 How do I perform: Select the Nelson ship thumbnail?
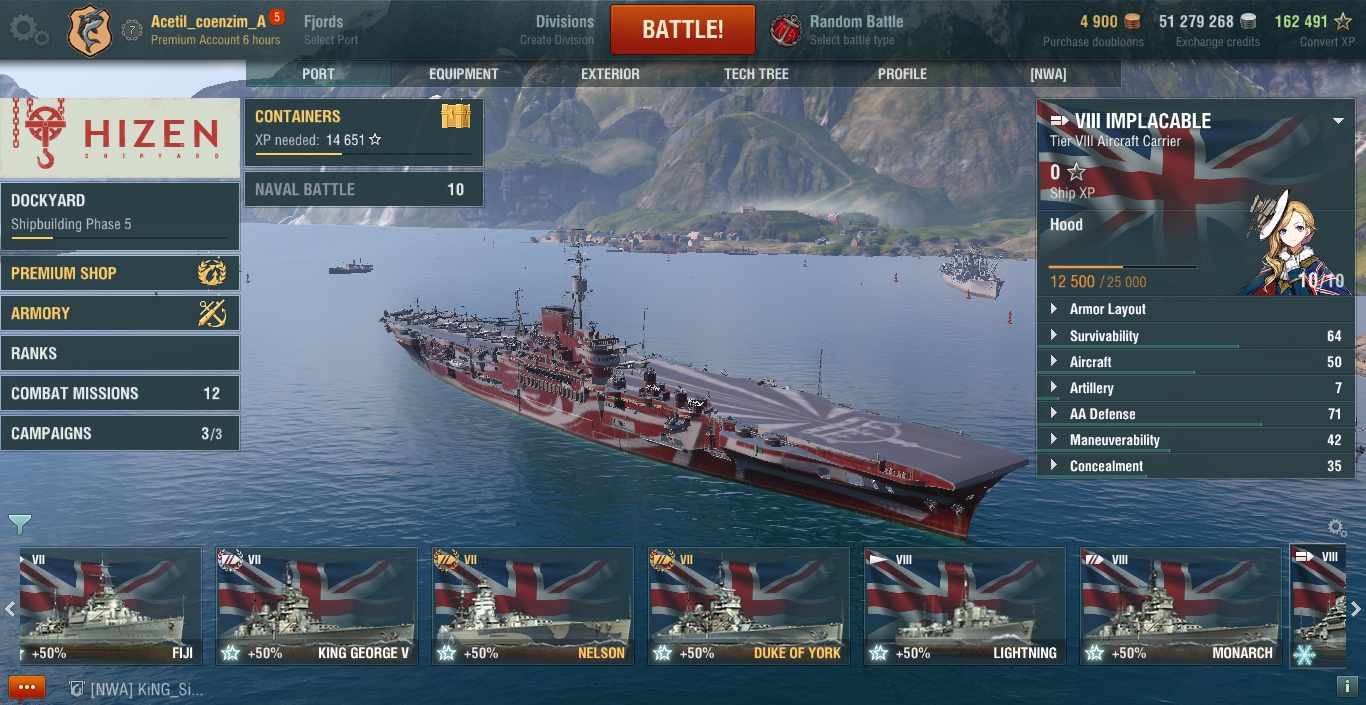click(x=532, y=607)
